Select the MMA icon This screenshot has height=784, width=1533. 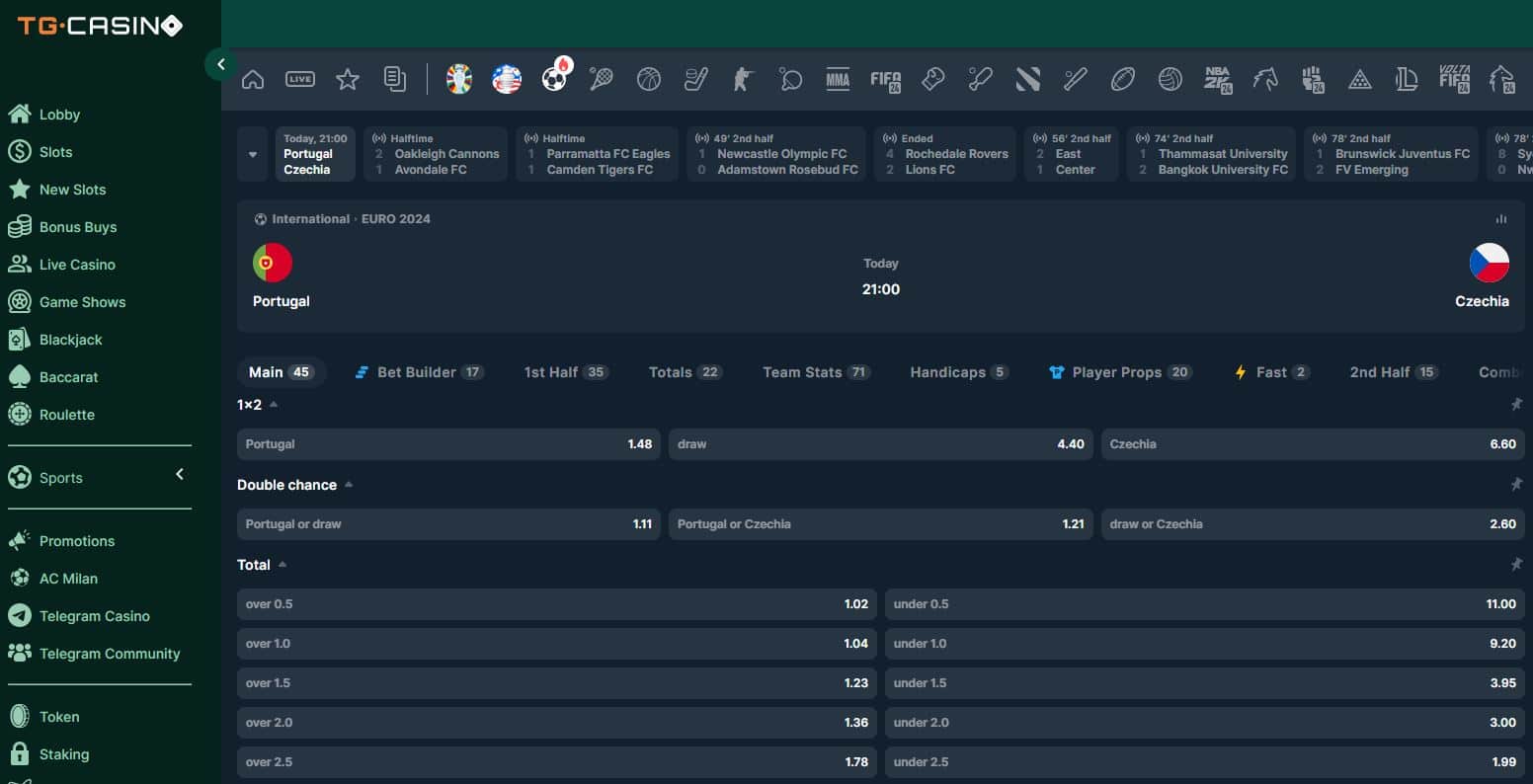pyautogui.click(x=838, y=79)
